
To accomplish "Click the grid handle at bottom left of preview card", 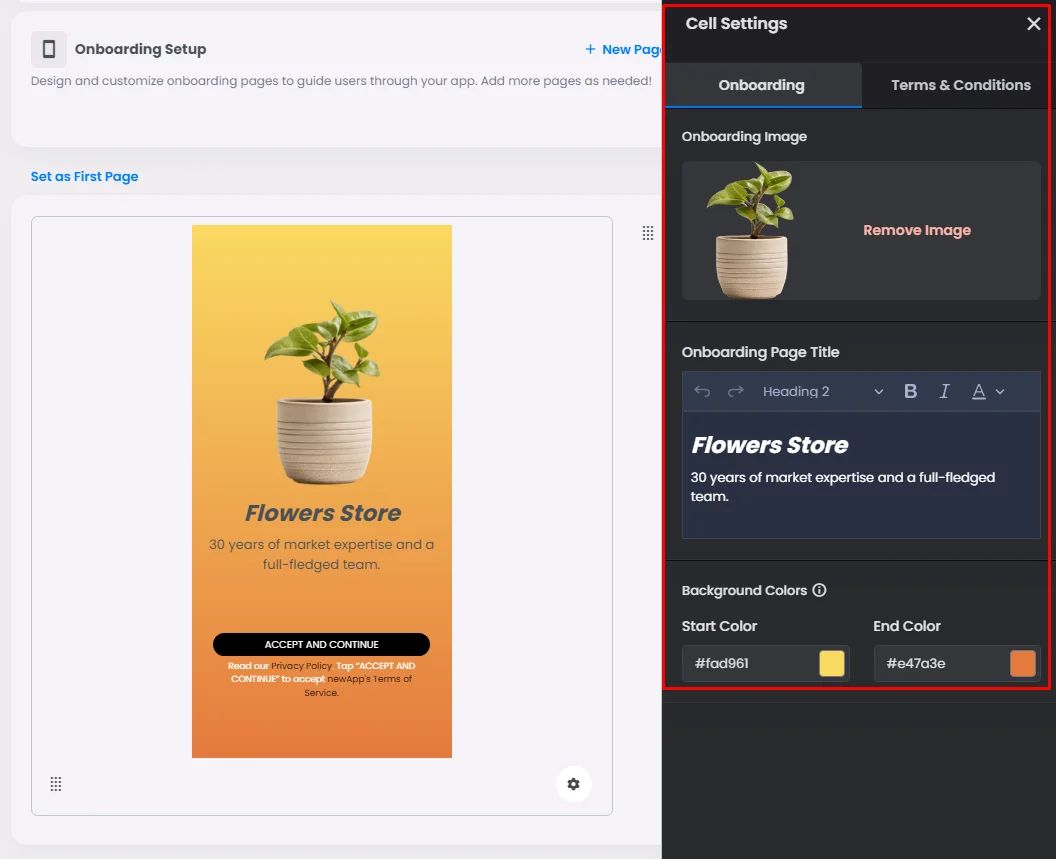I will pyautogui.click(x=56, y=784).
